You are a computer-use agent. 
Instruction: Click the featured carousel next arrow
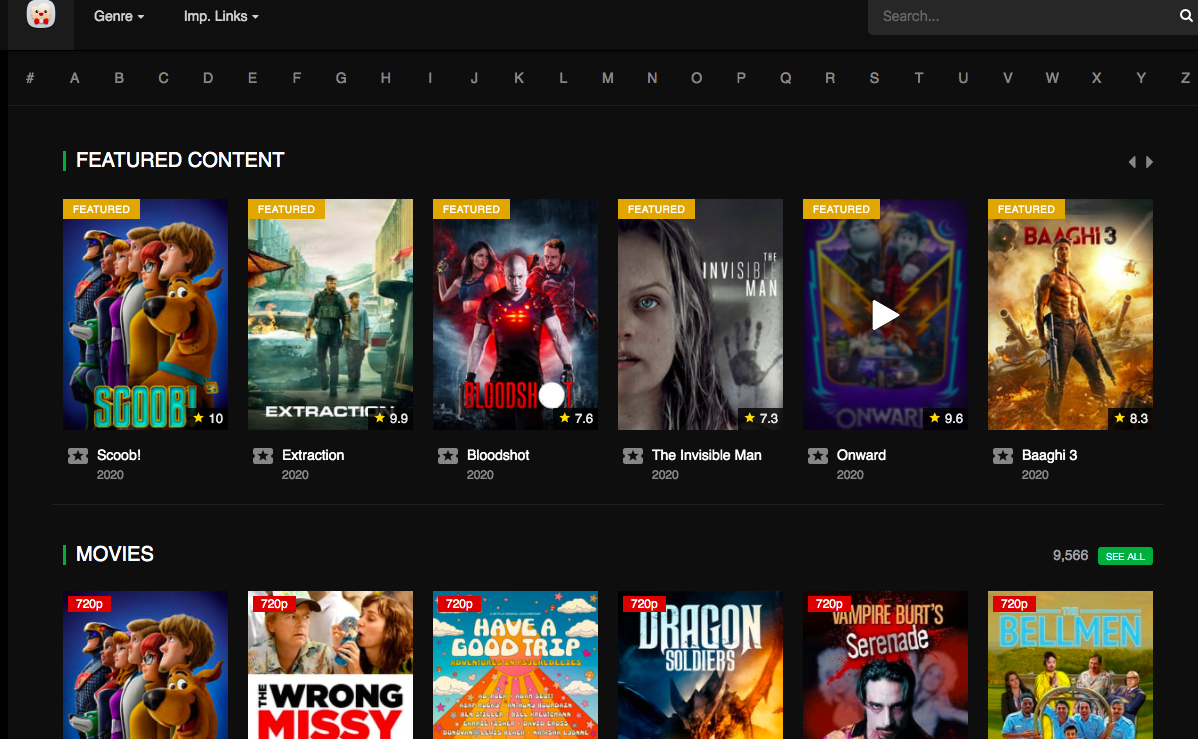(x=1150, y=162)
